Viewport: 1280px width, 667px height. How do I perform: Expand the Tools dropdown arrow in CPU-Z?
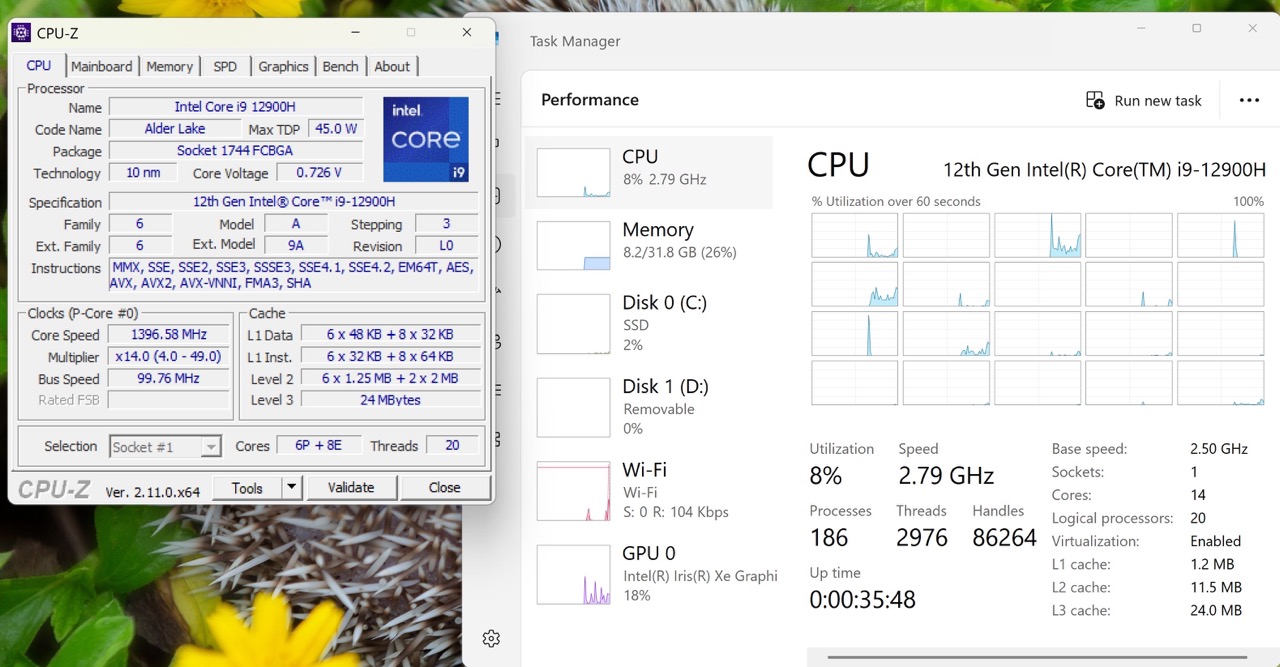(291, 488)
